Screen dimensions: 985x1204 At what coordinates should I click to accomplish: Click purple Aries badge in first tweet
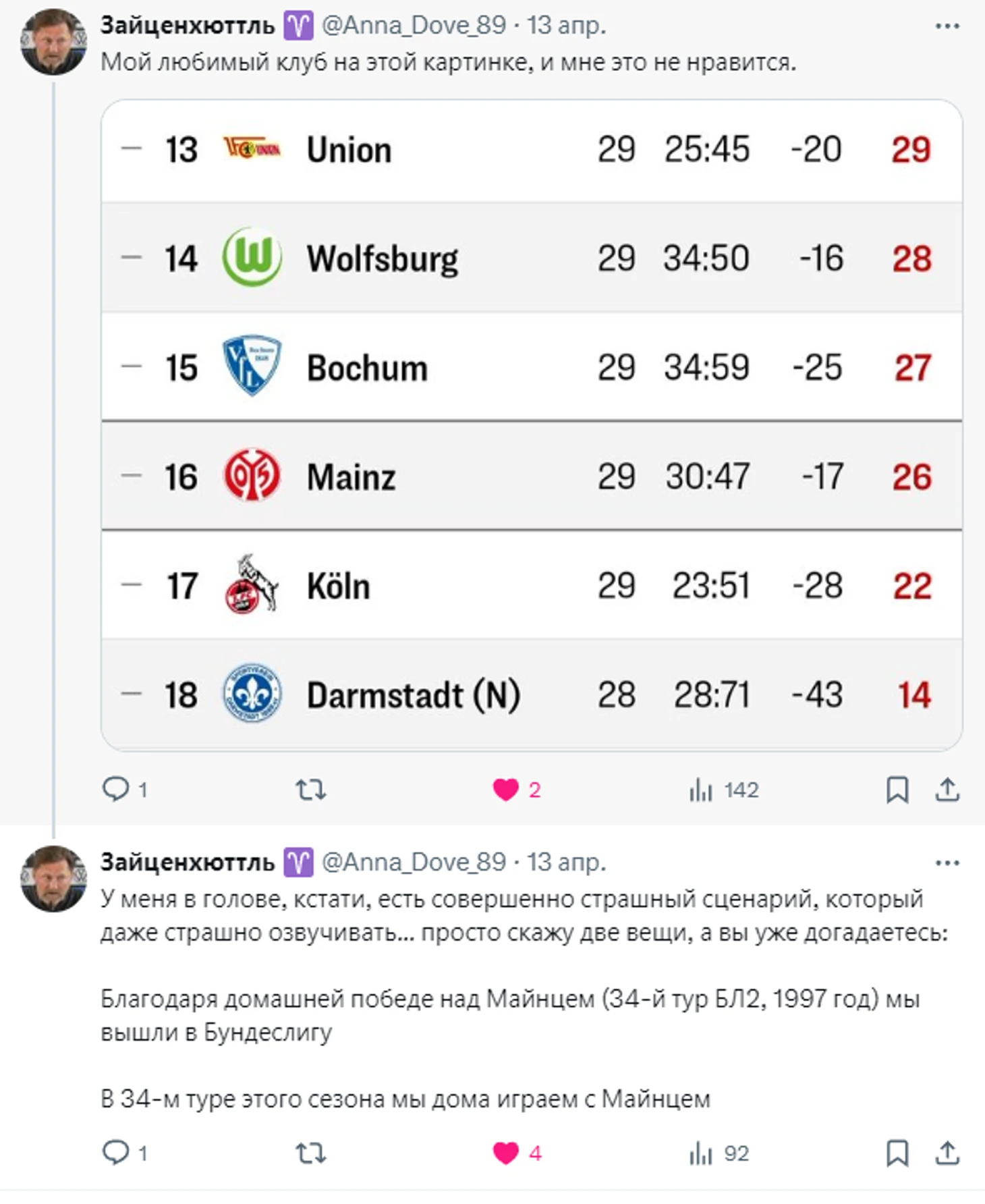[298, 26]
